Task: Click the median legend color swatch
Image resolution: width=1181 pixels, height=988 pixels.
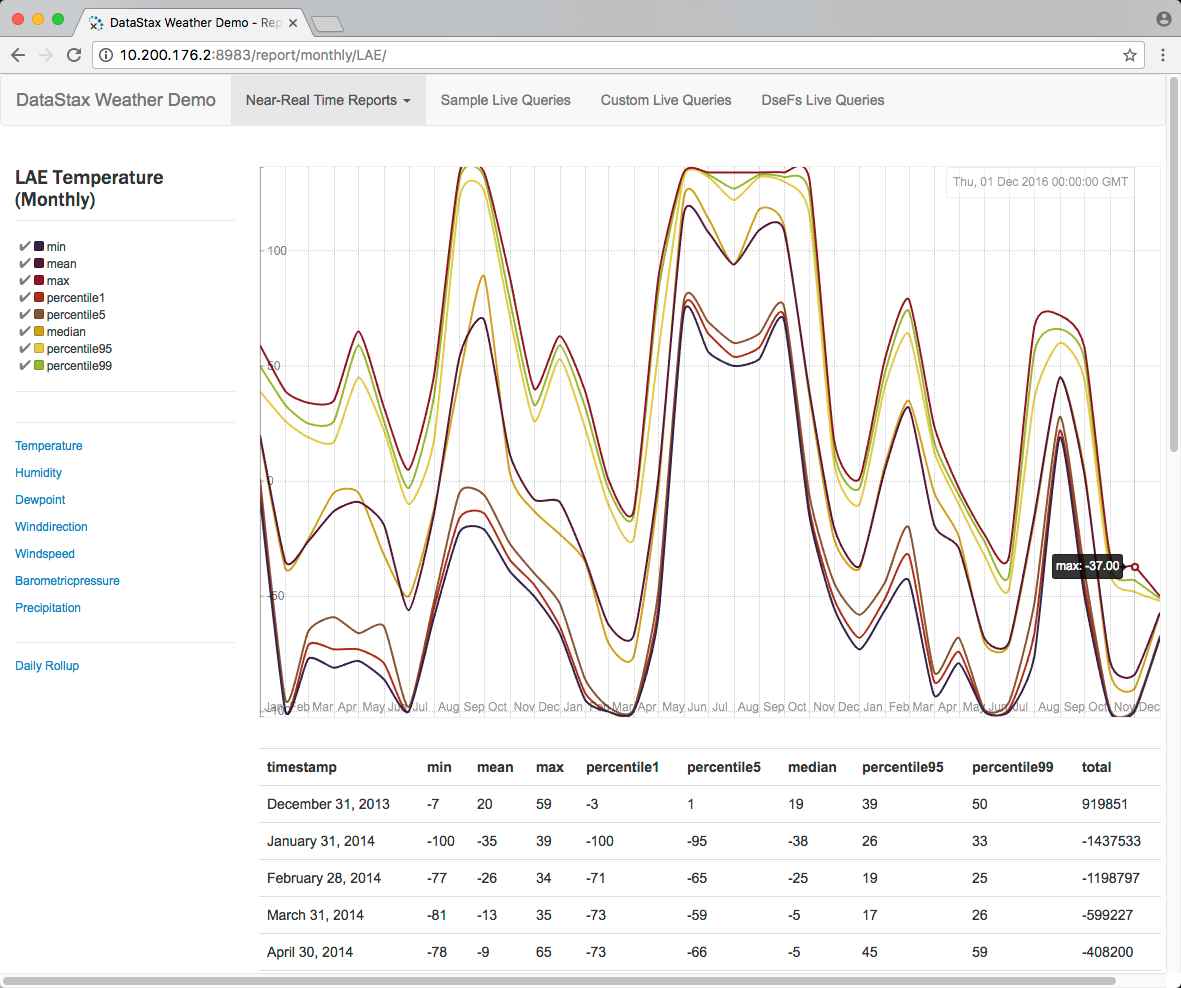Action: 39,332
